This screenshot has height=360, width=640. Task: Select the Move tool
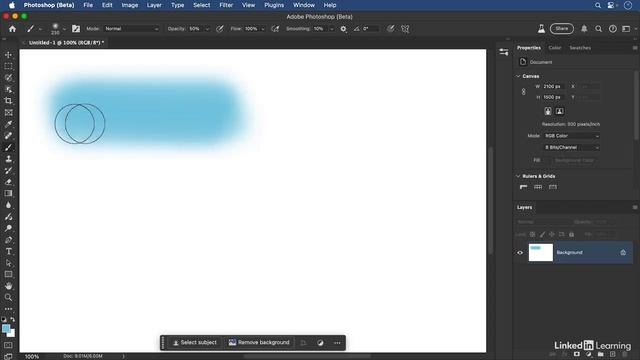[x=8, y=55]
